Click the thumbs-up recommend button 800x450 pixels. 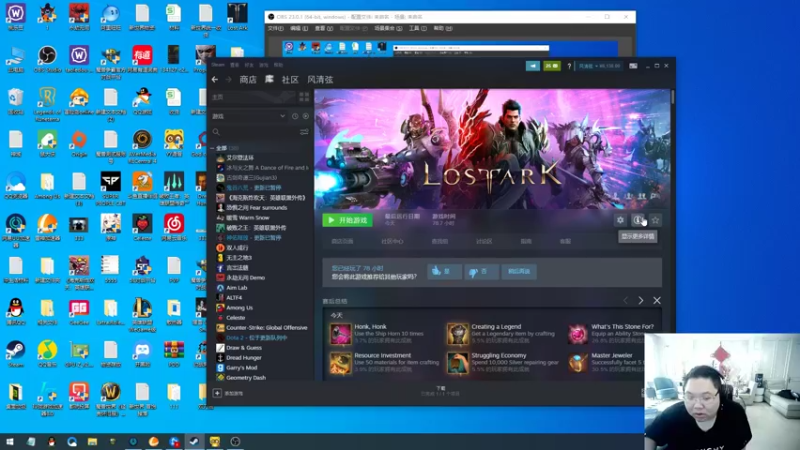[x=444, y=271]
